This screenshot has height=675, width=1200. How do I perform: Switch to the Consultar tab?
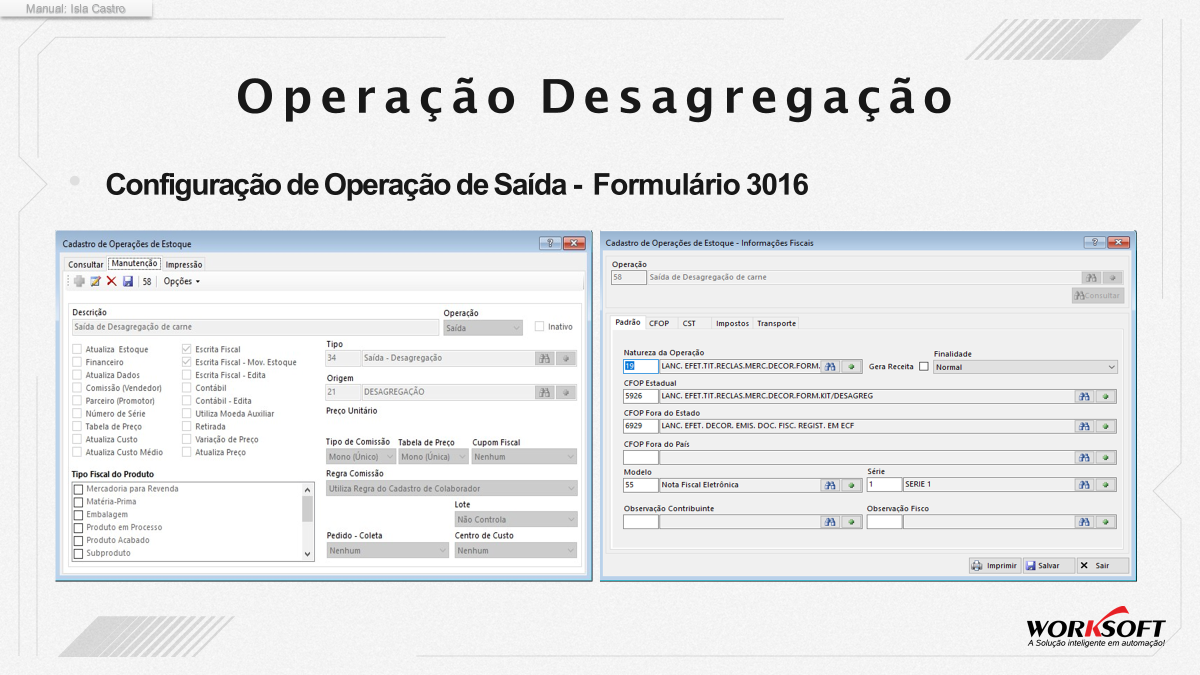(x=86, y=264)
